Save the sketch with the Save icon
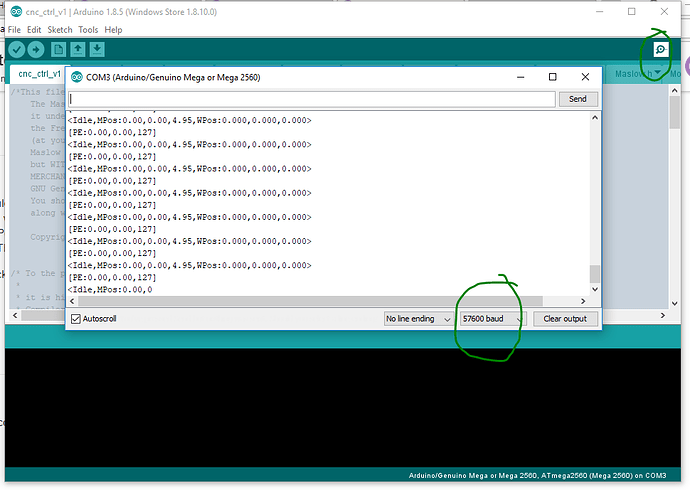 tap(97, 49)
